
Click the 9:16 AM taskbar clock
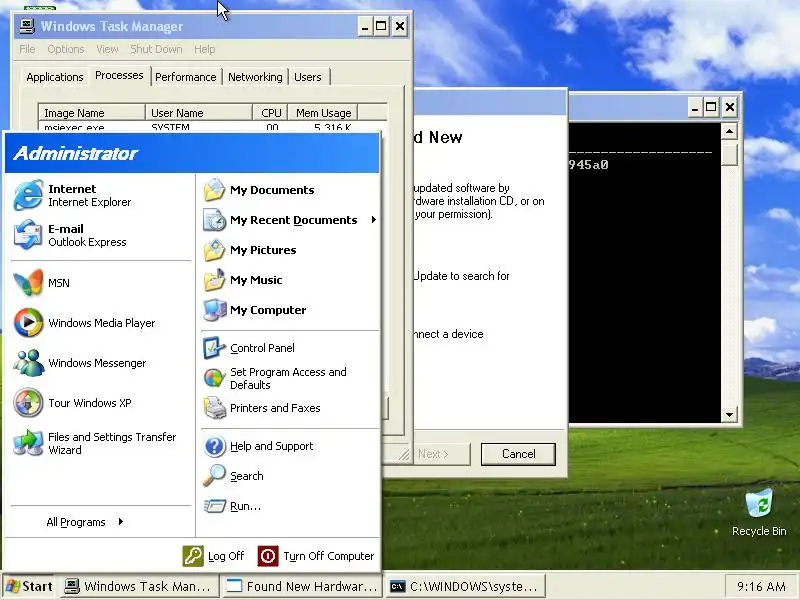pyautogui.click(x=761, y=587)
